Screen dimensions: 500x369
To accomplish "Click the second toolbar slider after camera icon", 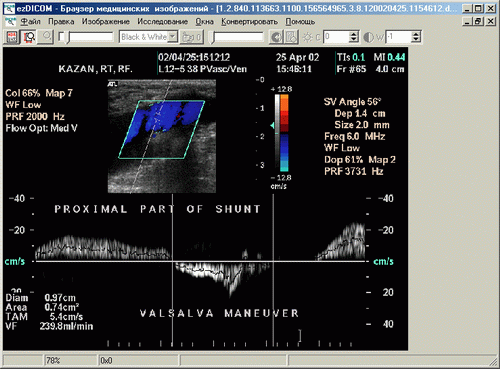I will pos(237,37).
